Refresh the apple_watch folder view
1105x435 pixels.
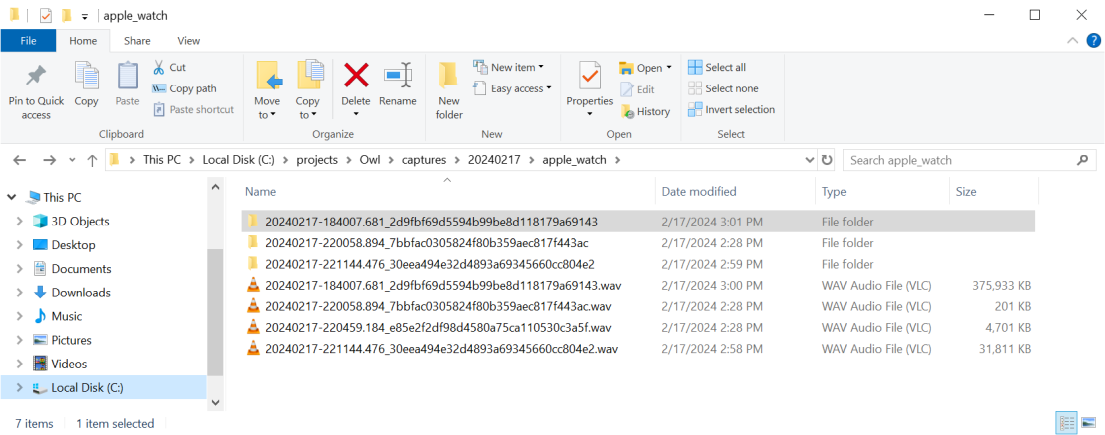pyautogui.click(x=827, y=160)
